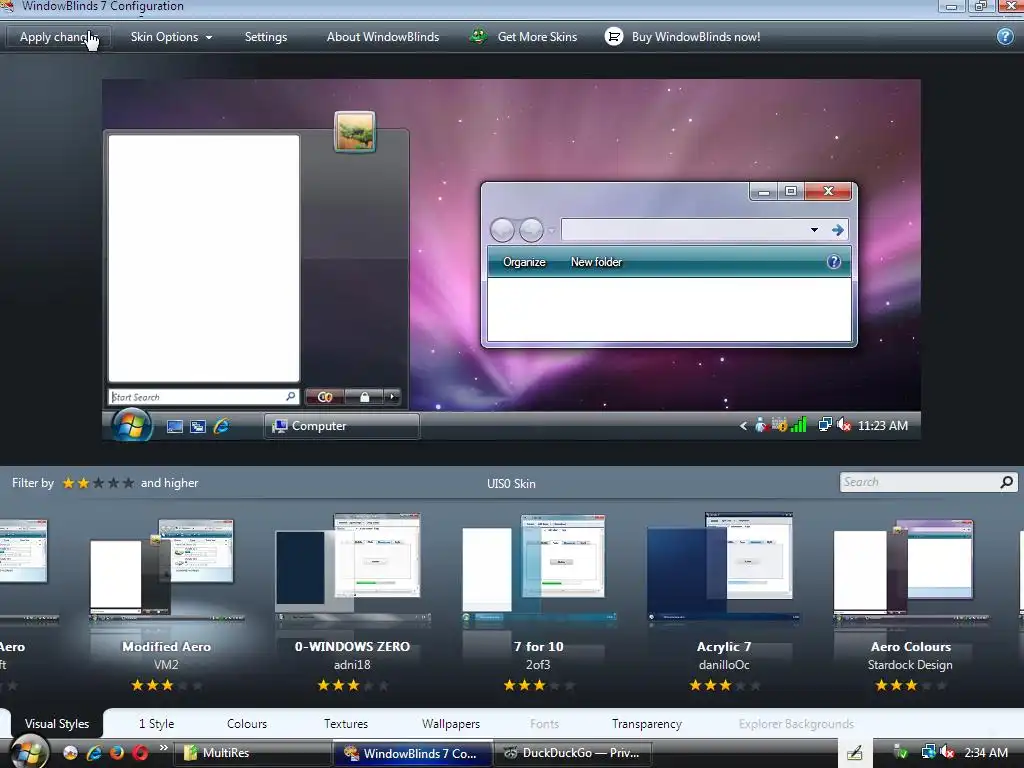
Task: Select the 0-WINDOWS ZERO skin thumbnail
Action: click(352, 568)
